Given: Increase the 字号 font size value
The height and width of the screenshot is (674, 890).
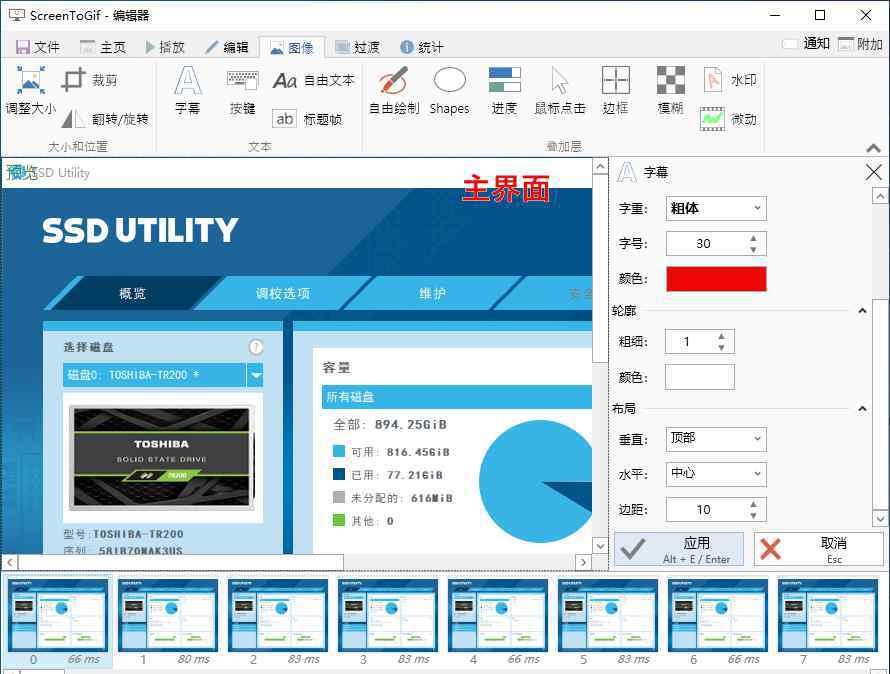Looking at the screenshot, I should pyautogui.click(x=753, y=238).
